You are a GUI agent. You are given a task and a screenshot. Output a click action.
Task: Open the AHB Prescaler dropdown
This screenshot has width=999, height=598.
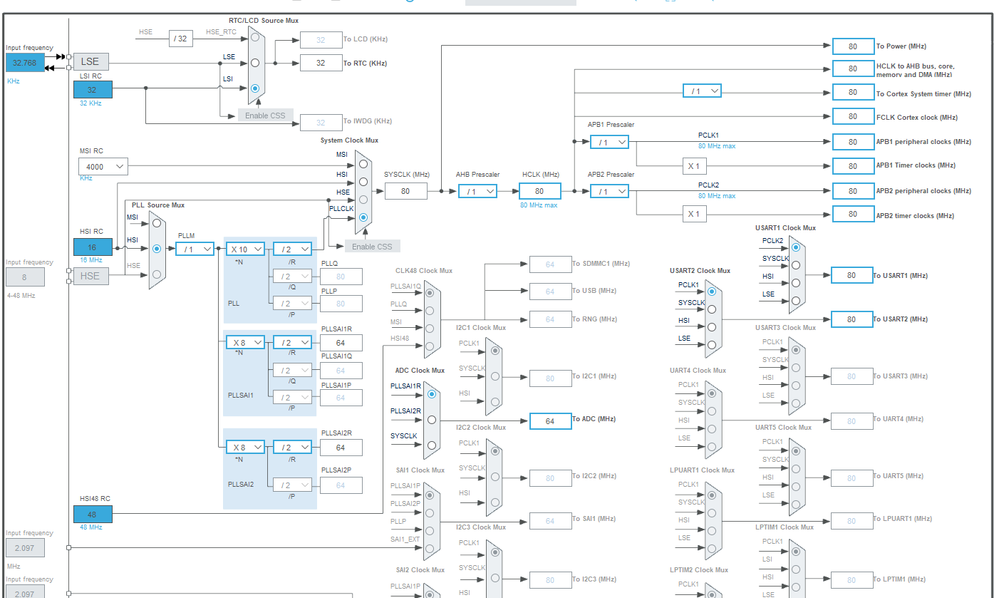(477, 191)
